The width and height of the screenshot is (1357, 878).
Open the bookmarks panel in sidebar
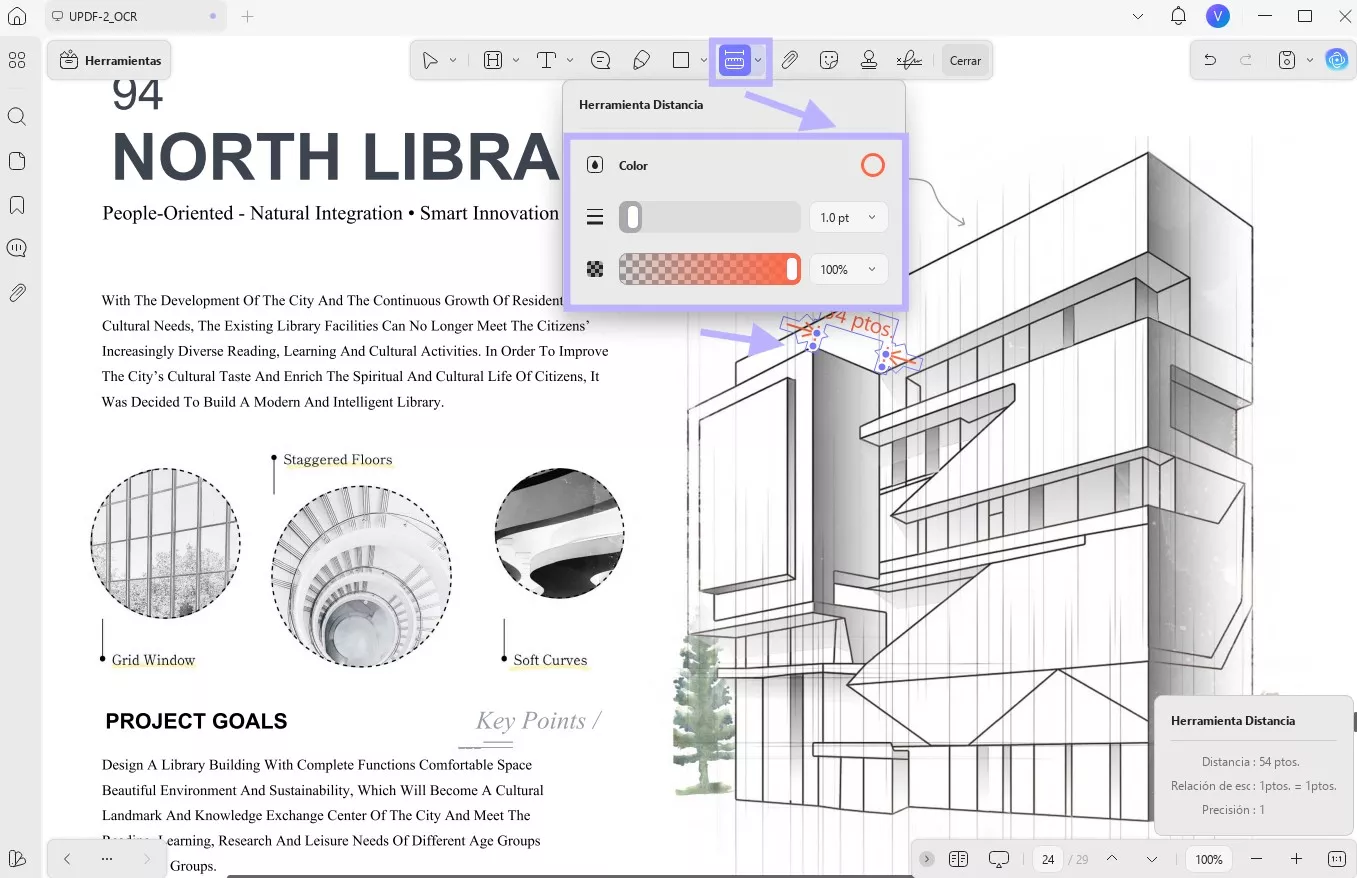point(17,205)
